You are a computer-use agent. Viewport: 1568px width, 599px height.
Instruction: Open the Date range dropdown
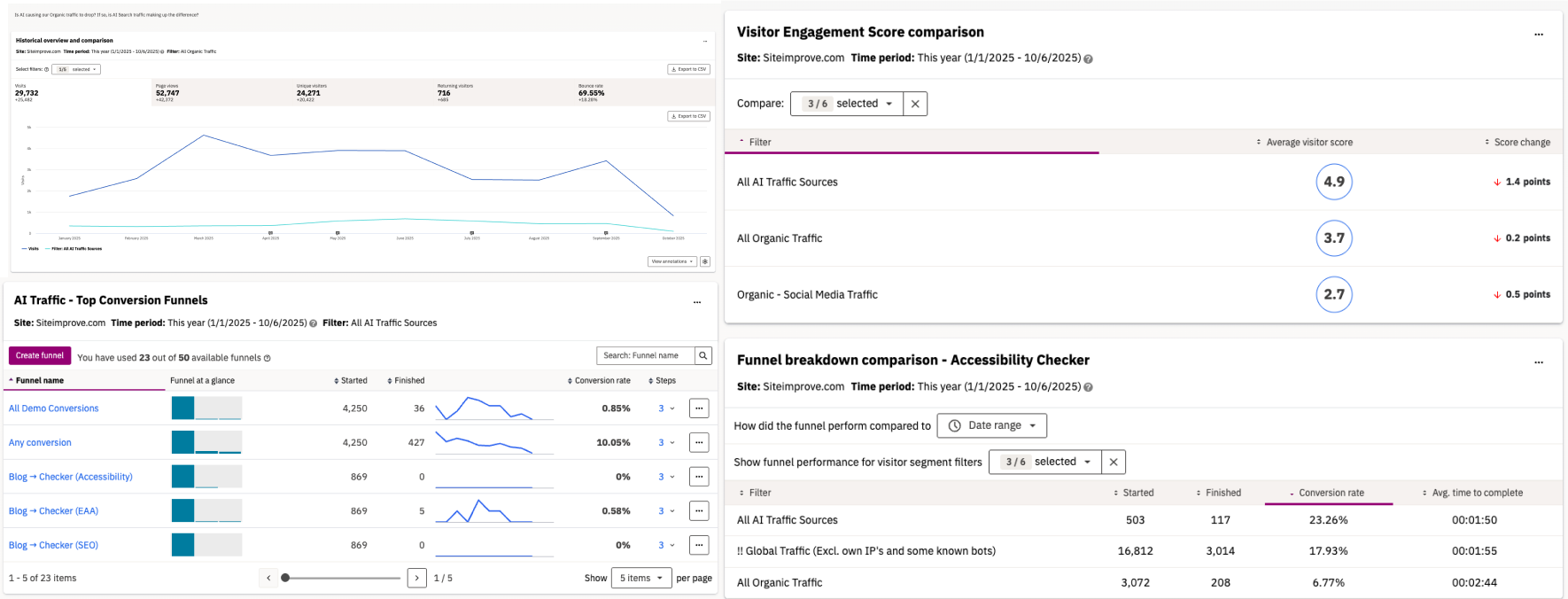[991, 425]
